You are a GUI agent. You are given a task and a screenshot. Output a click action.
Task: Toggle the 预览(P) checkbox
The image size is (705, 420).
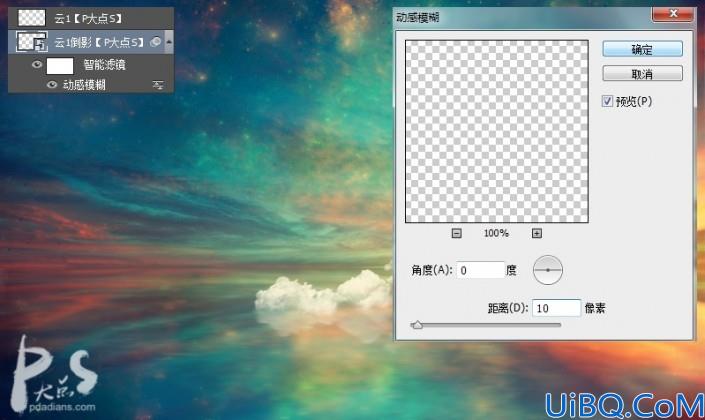[607, 101]
